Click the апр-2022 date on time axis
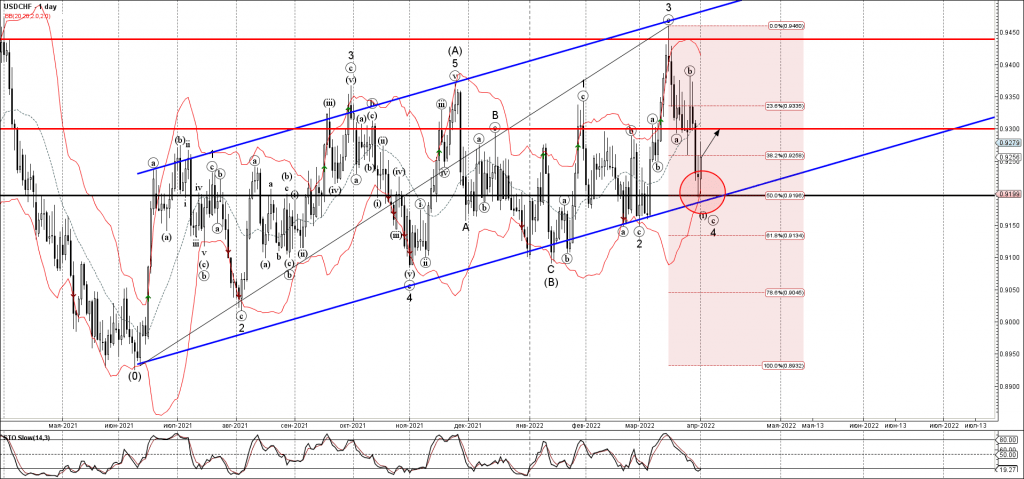Viewport: 1024px width, 479px height. pos(700,425)
